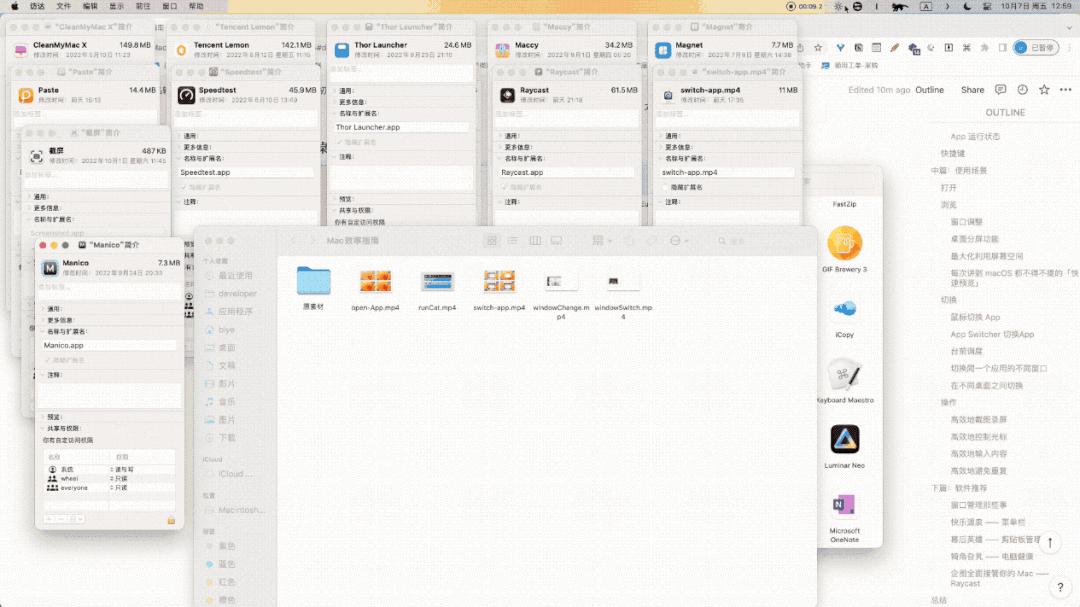Click the RunCat cat icon in menu bar
This screenshot has height=607, width=1080.
900,6
